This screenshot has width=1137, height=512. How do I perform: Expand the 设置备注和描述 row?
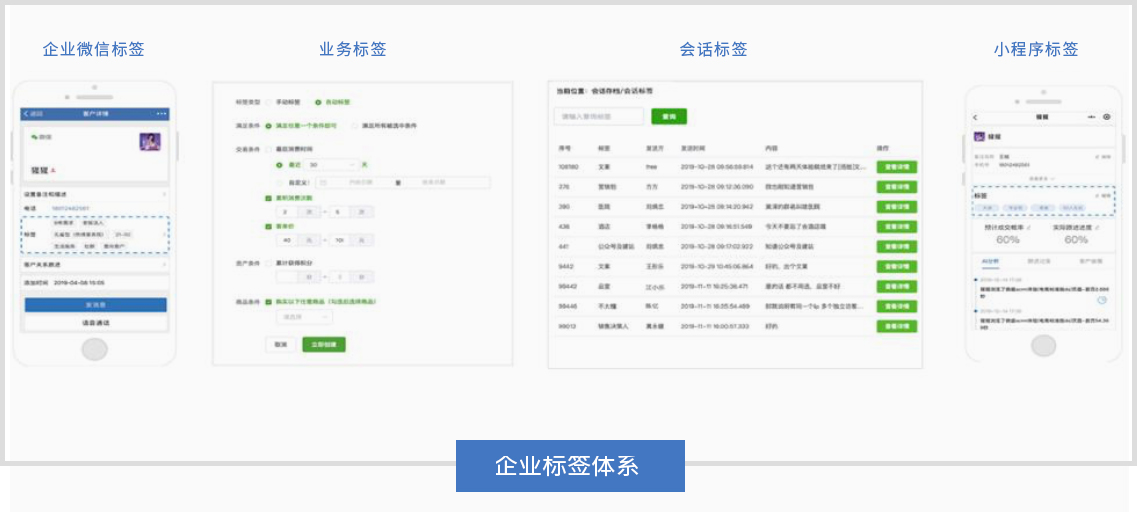(x=94, y=194)
